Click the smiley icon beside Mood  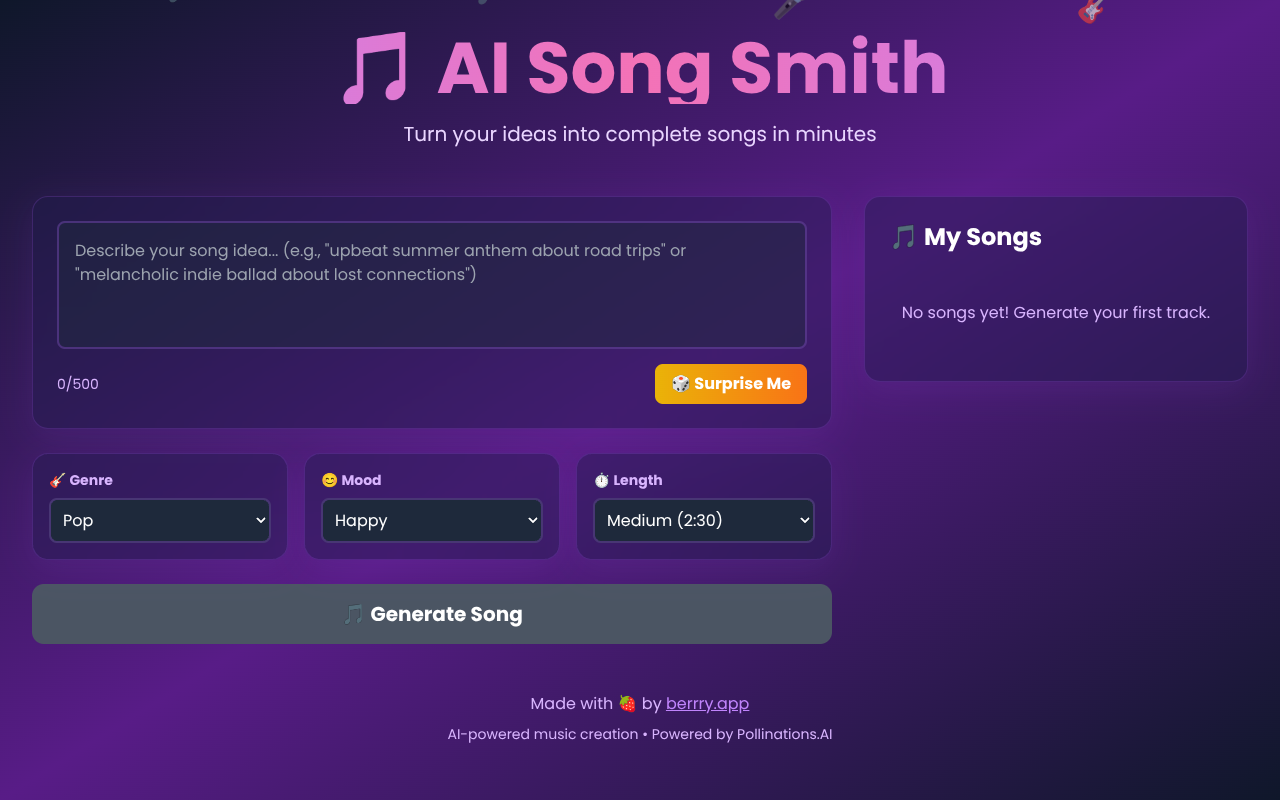[329, 480]
